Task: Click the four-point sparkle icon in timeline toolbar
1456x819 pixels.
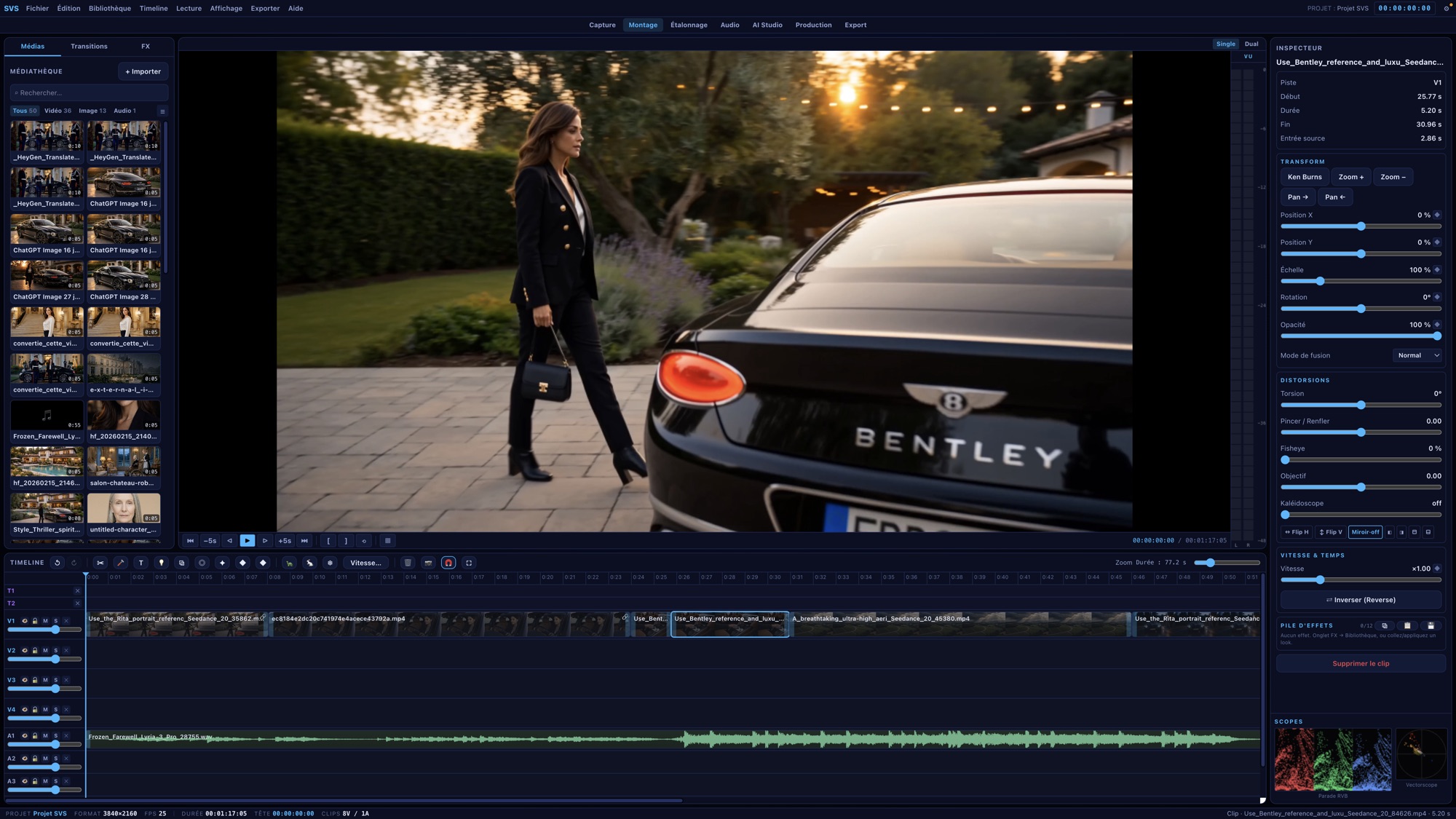Action: (x=223, y=563)
